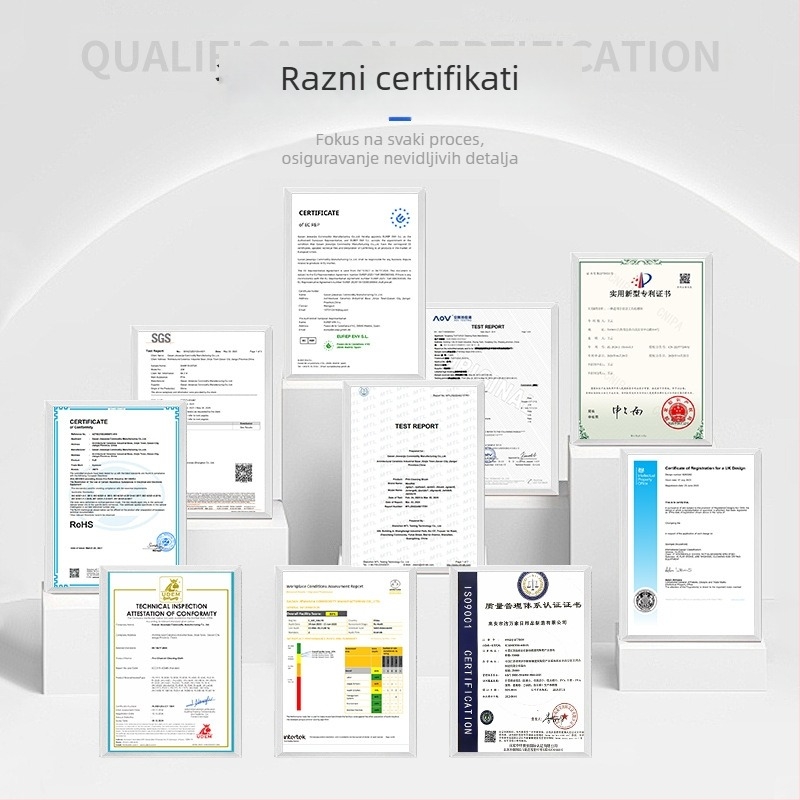Click 'CERTIFICATE' heading on the EC REP document
Screen dimensions: 800x800
pos(319,213)
